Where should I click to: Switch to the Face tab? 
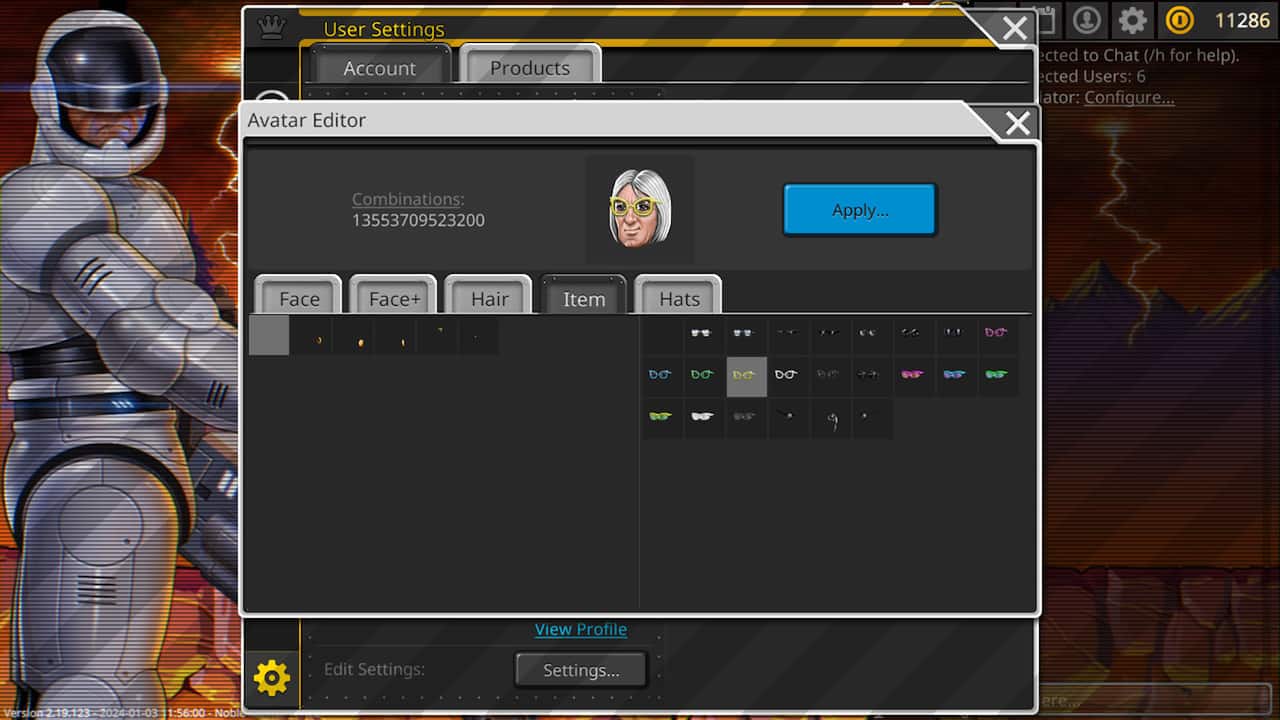(299, 298)
